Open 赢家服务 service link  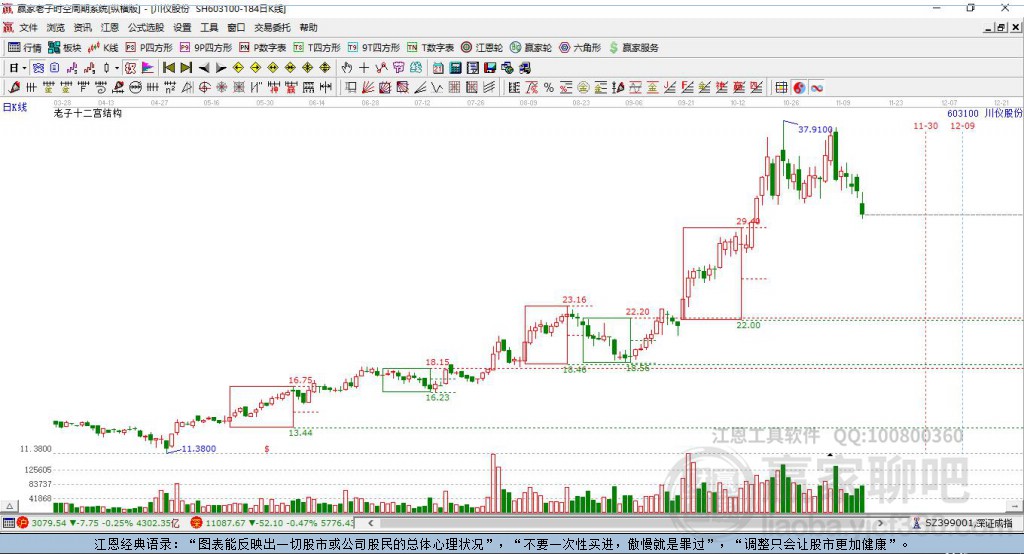(x=633, y=48)
